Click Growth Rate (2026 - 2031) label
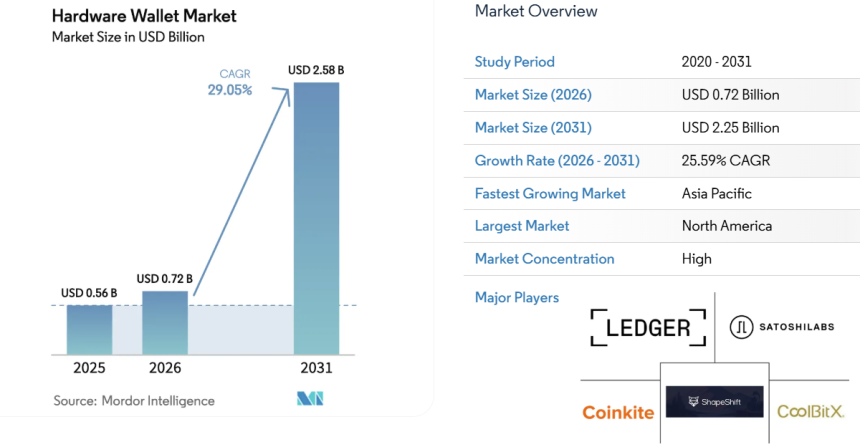The width and height of the screenshot is (860, 447). (x=557, y=160)
